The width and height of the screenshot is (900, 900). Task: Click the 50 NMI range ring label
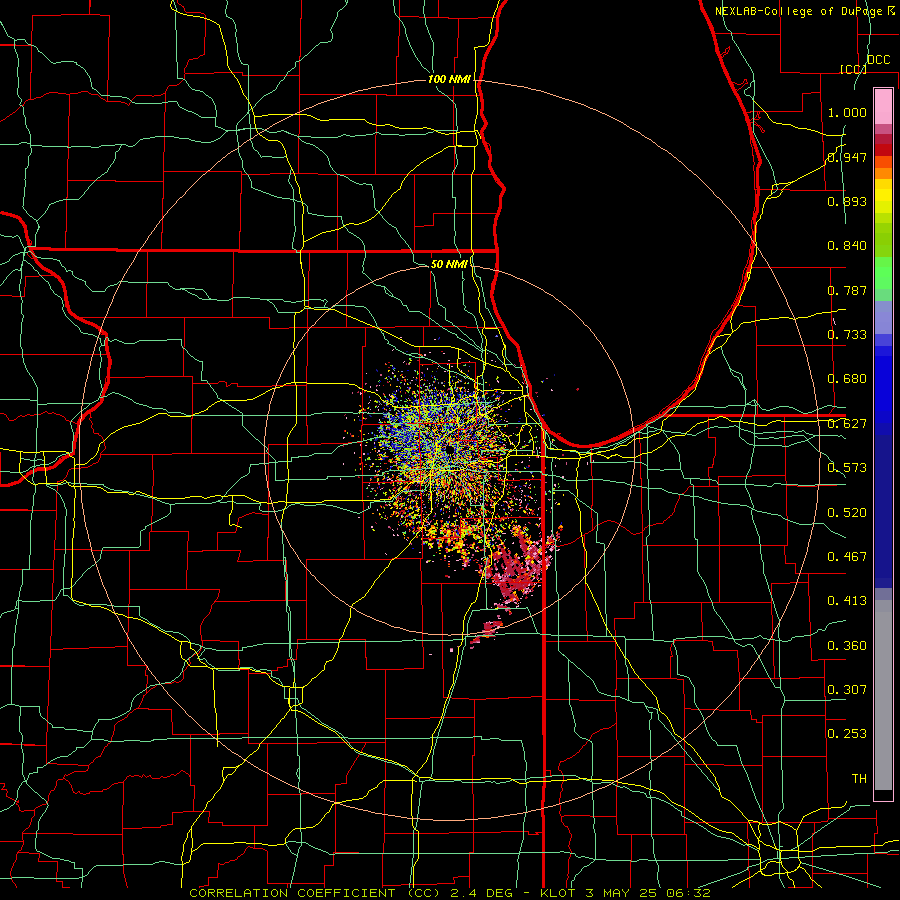coord(449,264)
